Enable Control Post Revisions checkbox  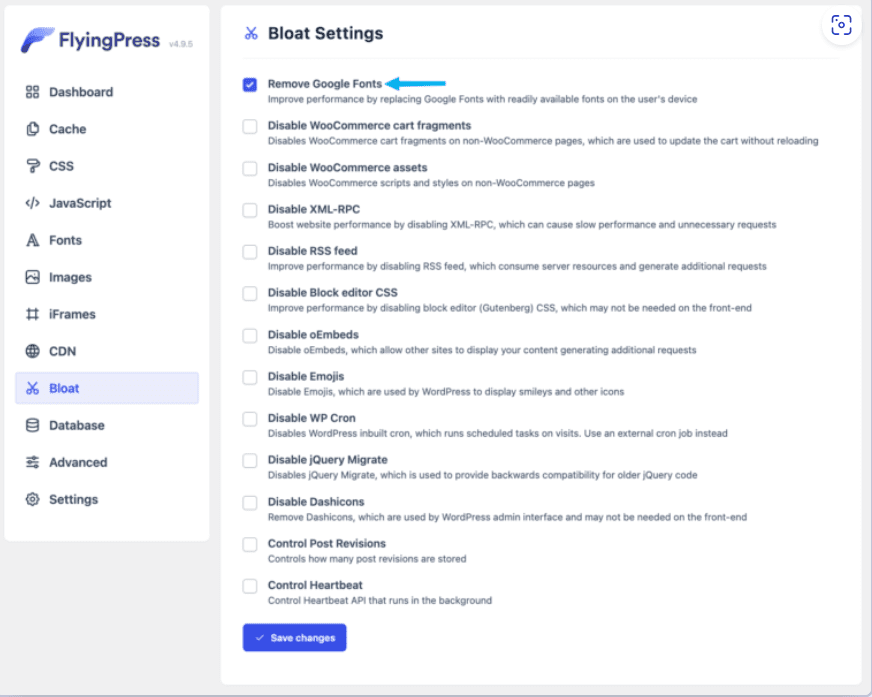click(x=250, y=544)
